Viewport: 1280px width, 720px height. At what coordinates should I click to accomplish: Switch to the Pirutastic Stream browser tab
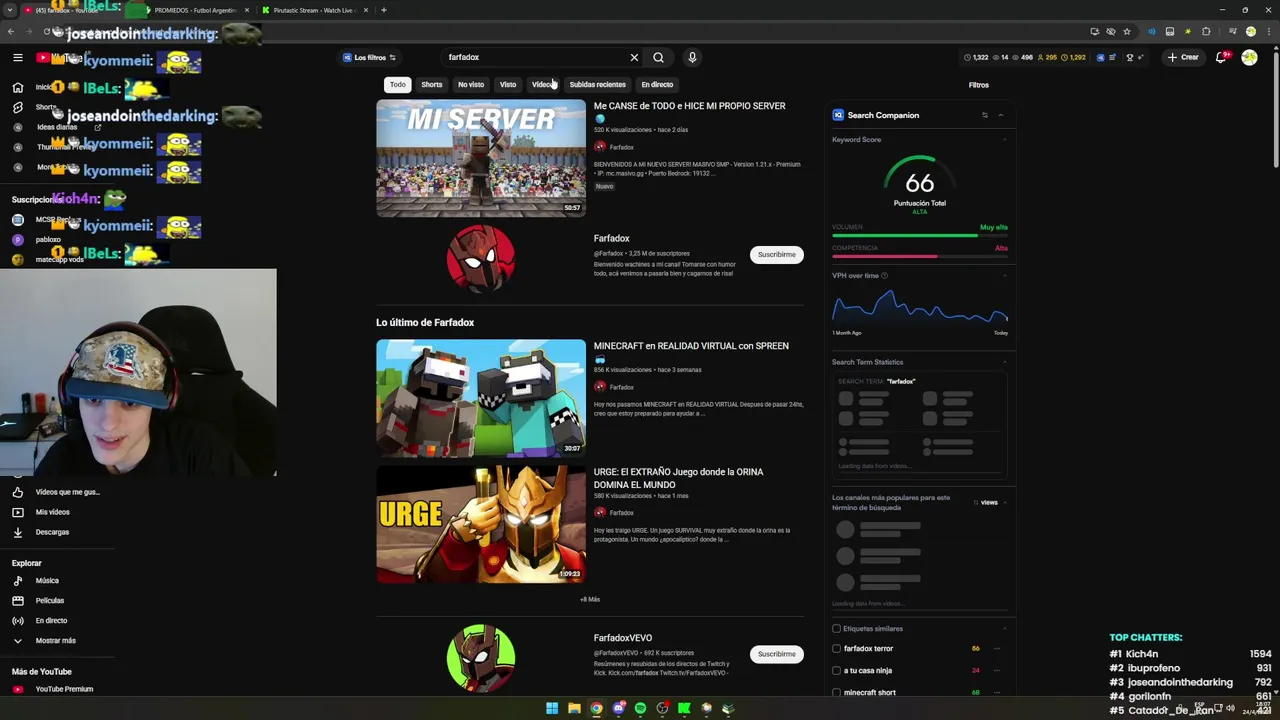point(315,10)
